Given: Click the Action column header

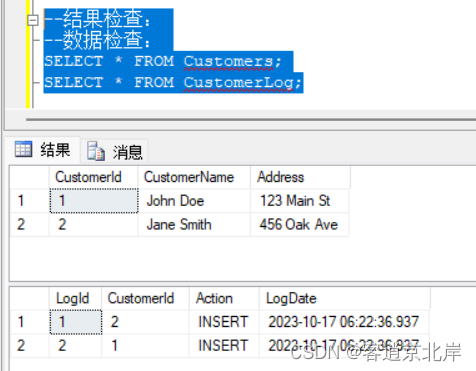Looking at the screenshot, I should tap(224, 298).
